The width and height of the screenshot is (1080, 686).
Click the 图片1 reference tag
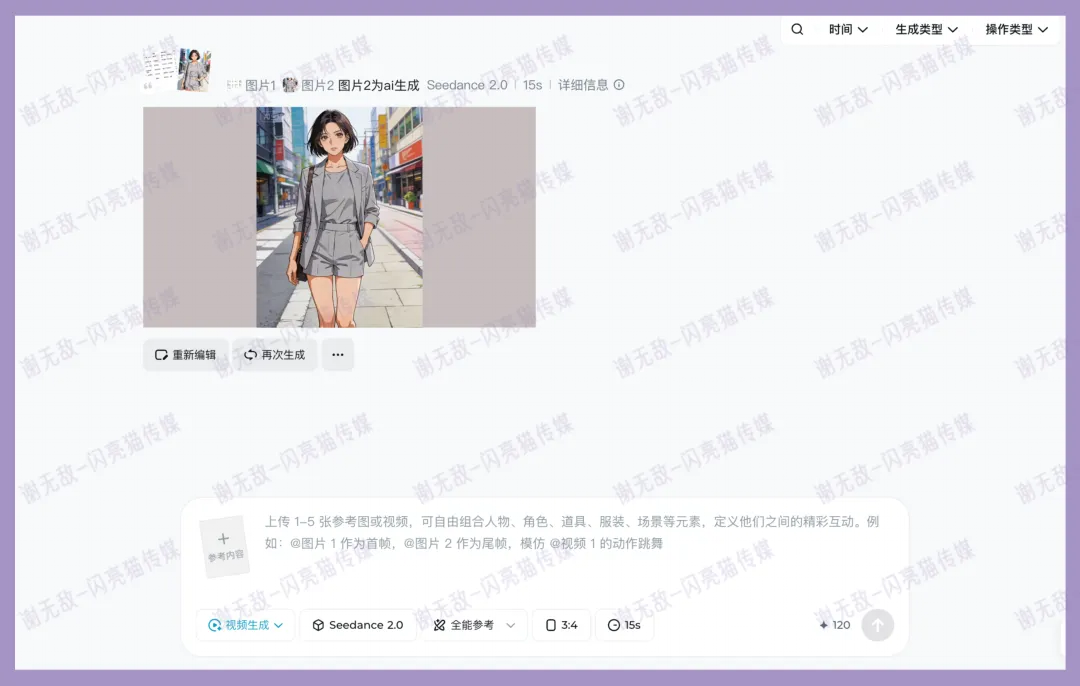tap(252, 86)
